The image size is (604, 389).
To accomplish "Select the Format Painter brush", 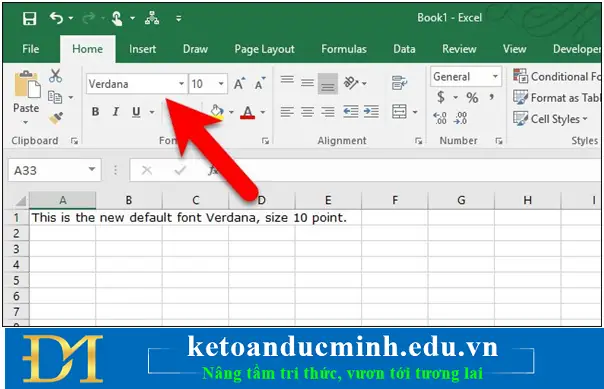I will click(x=55, y=118).
